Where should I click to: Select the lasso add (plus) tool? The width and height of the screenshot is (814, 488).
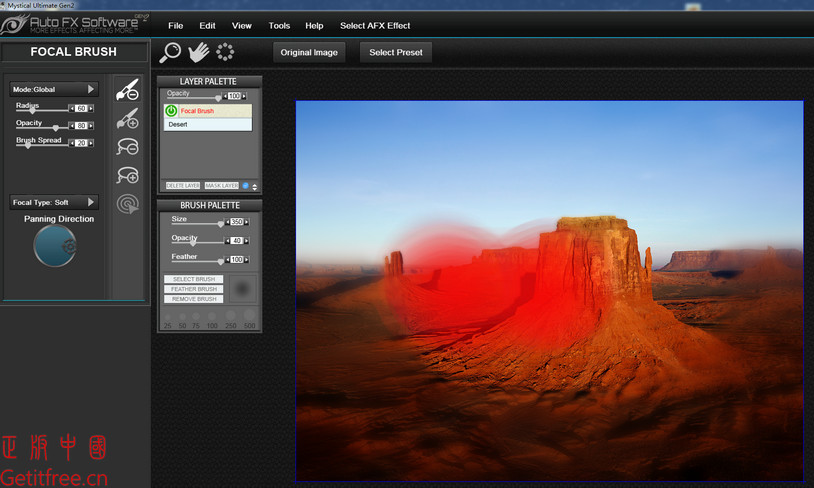click(x=127, y=175)
